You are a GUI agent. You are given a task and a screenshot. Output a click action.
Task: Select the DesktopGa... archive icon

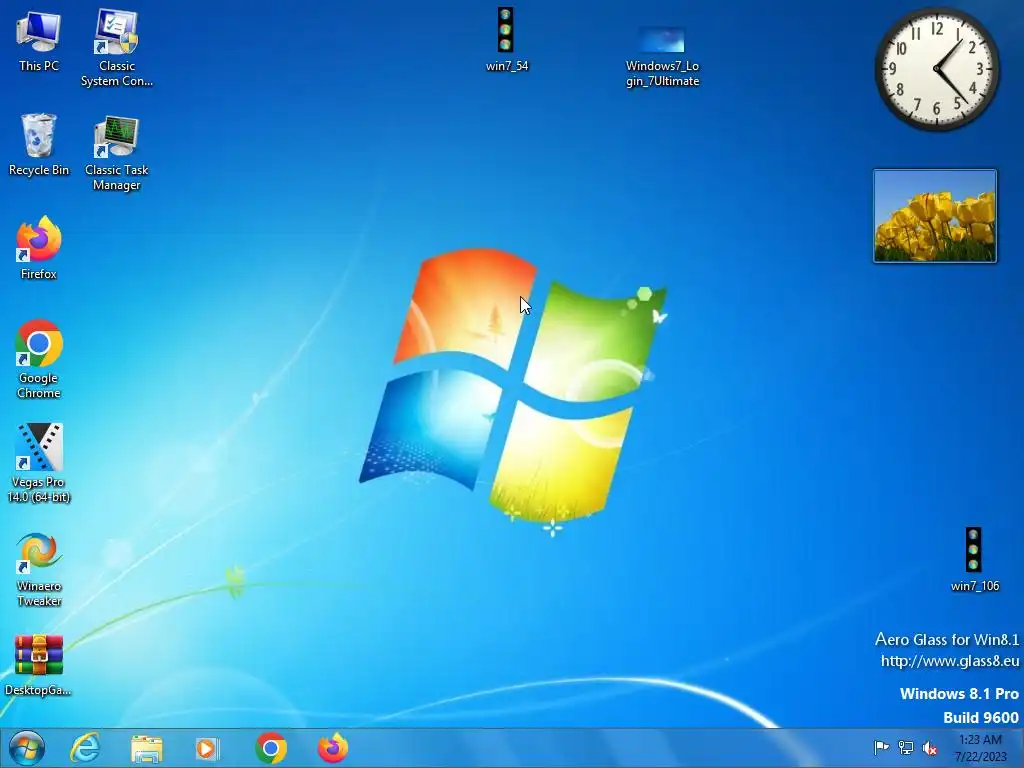click(x=39, y=665)
